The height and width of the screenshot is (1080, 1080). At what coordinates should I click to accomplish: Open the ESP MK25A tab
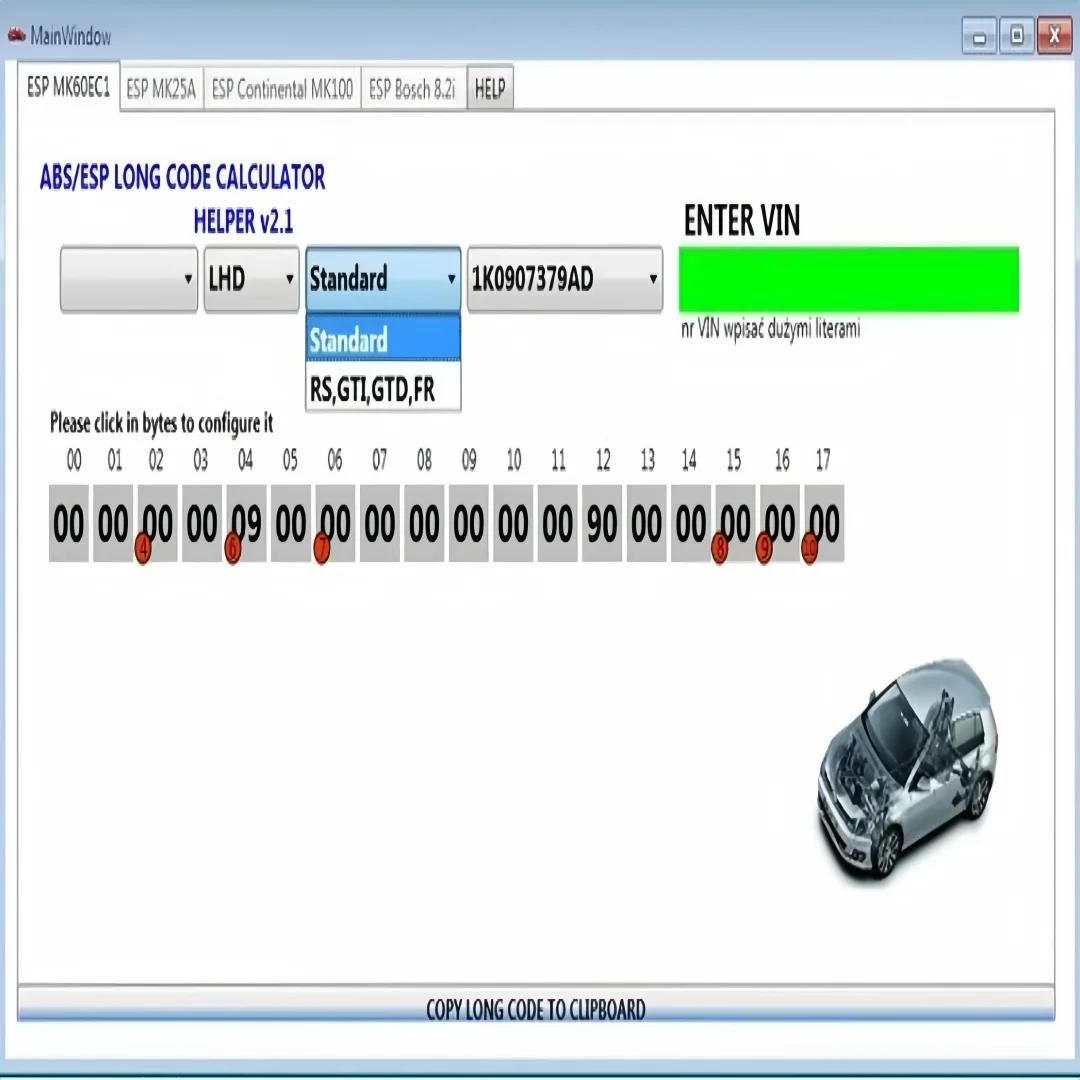click(161, 89)
